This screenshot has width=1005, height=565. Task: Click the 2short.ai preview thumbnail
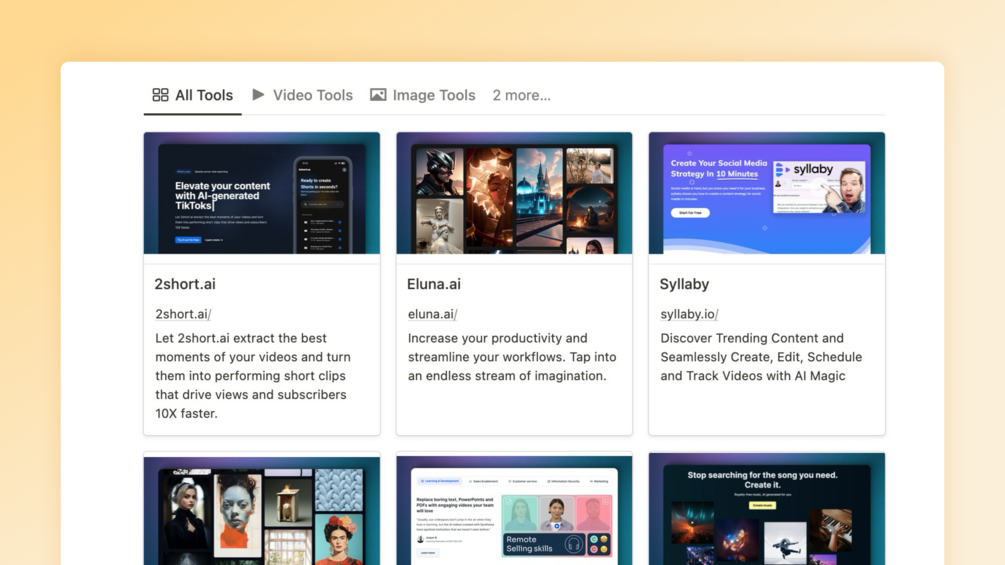tap(262, 193)
